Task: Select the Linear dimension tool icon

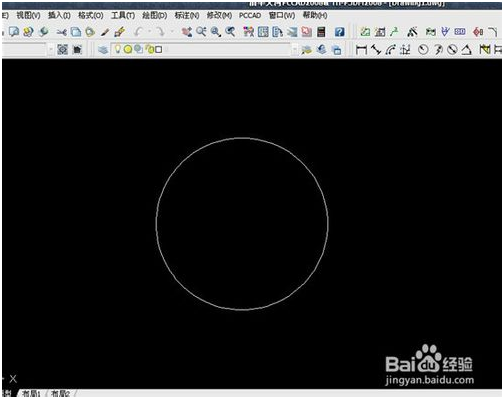Action: (x=361, y=50)
